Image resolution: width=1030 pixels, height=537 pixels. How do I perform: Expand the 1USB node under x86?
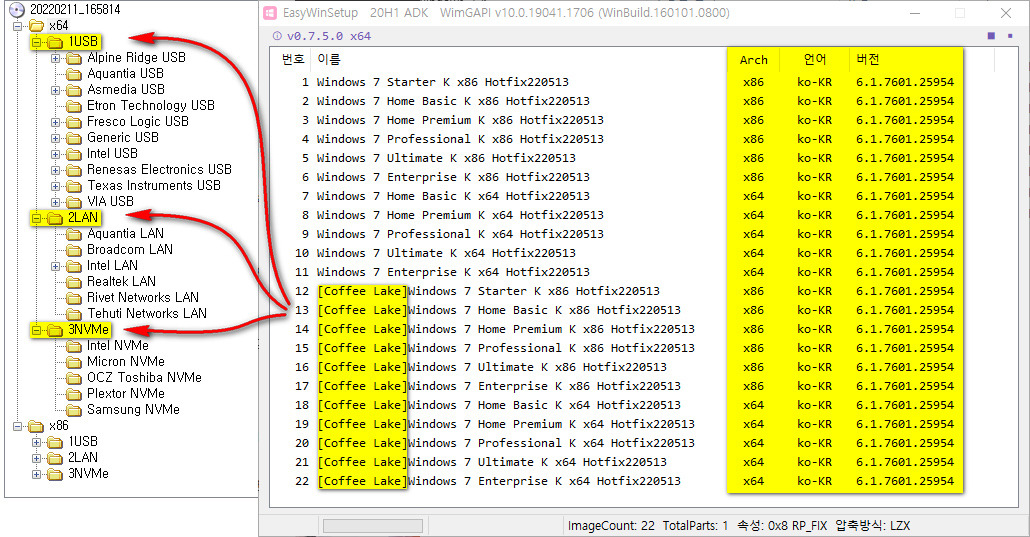36,442
